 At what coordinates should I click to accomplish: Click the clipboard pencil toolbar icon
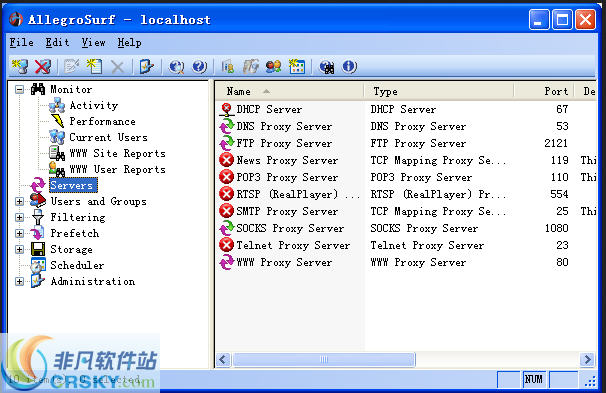point(146,66)
